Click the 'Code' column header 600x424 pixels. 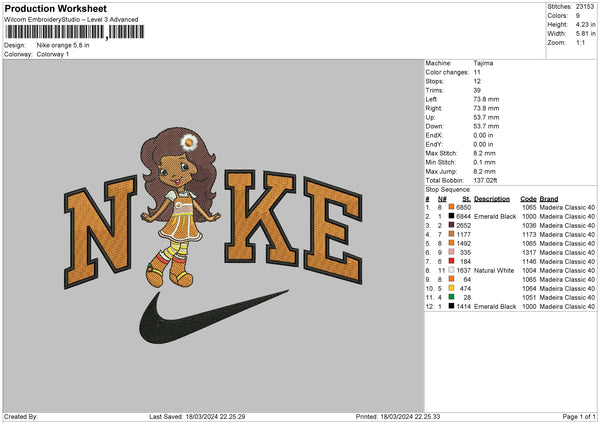pos(528,199)
